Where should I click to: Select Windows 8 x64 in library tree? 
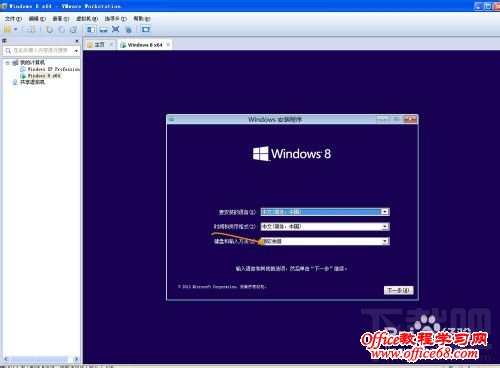pos(44,76)
